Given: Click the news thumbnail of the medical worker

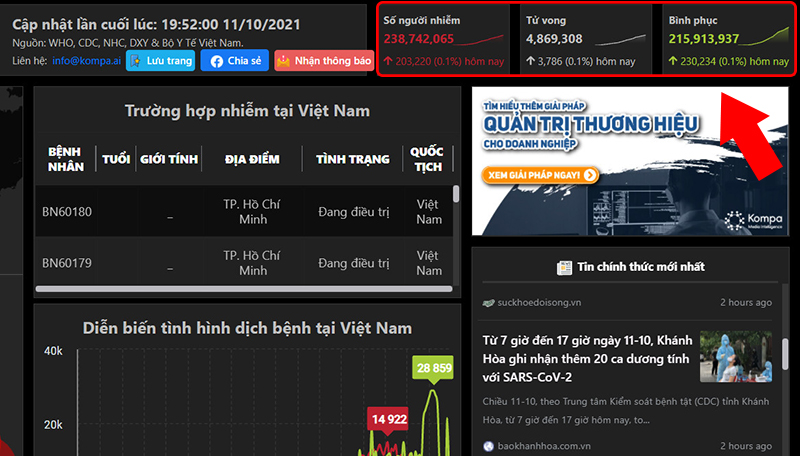Looking at the screenshot, I should pos(736,357).
